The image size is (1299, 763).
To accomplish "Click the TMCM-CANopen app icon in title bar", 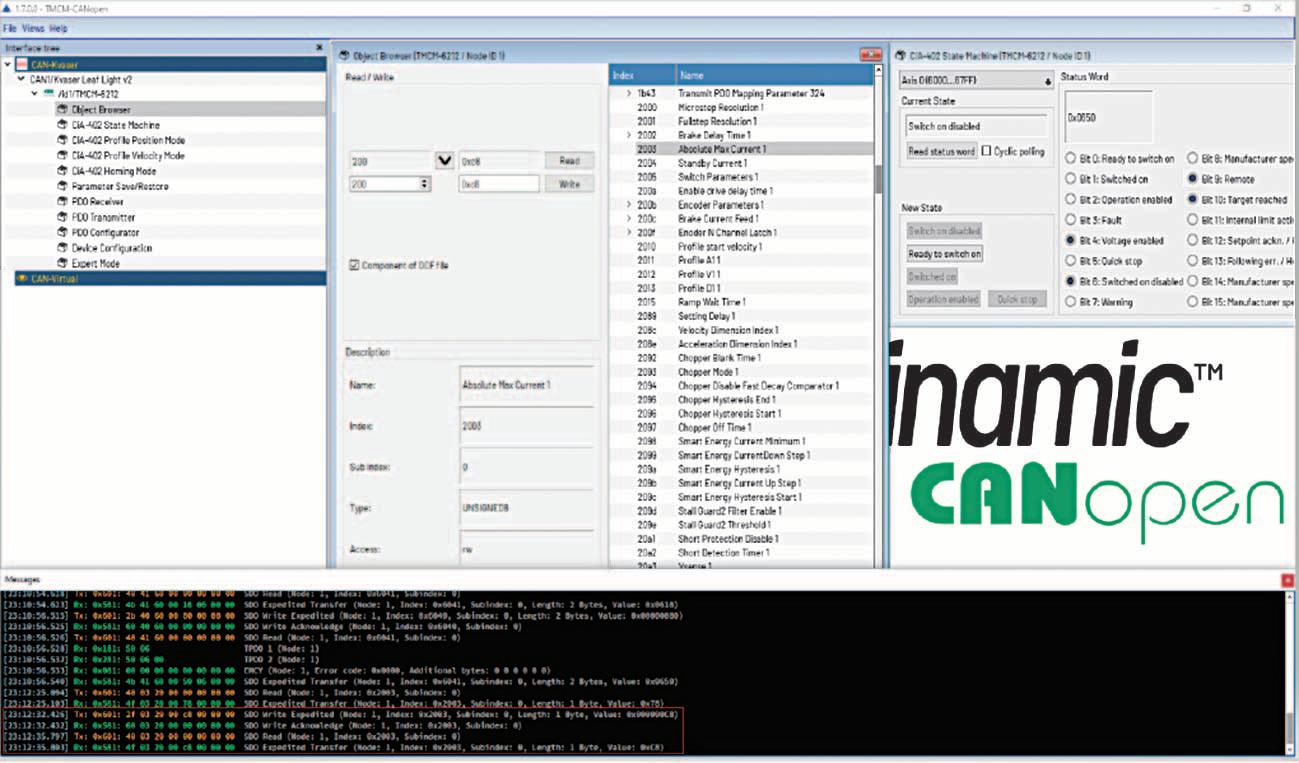I will (x=7, y=8).
